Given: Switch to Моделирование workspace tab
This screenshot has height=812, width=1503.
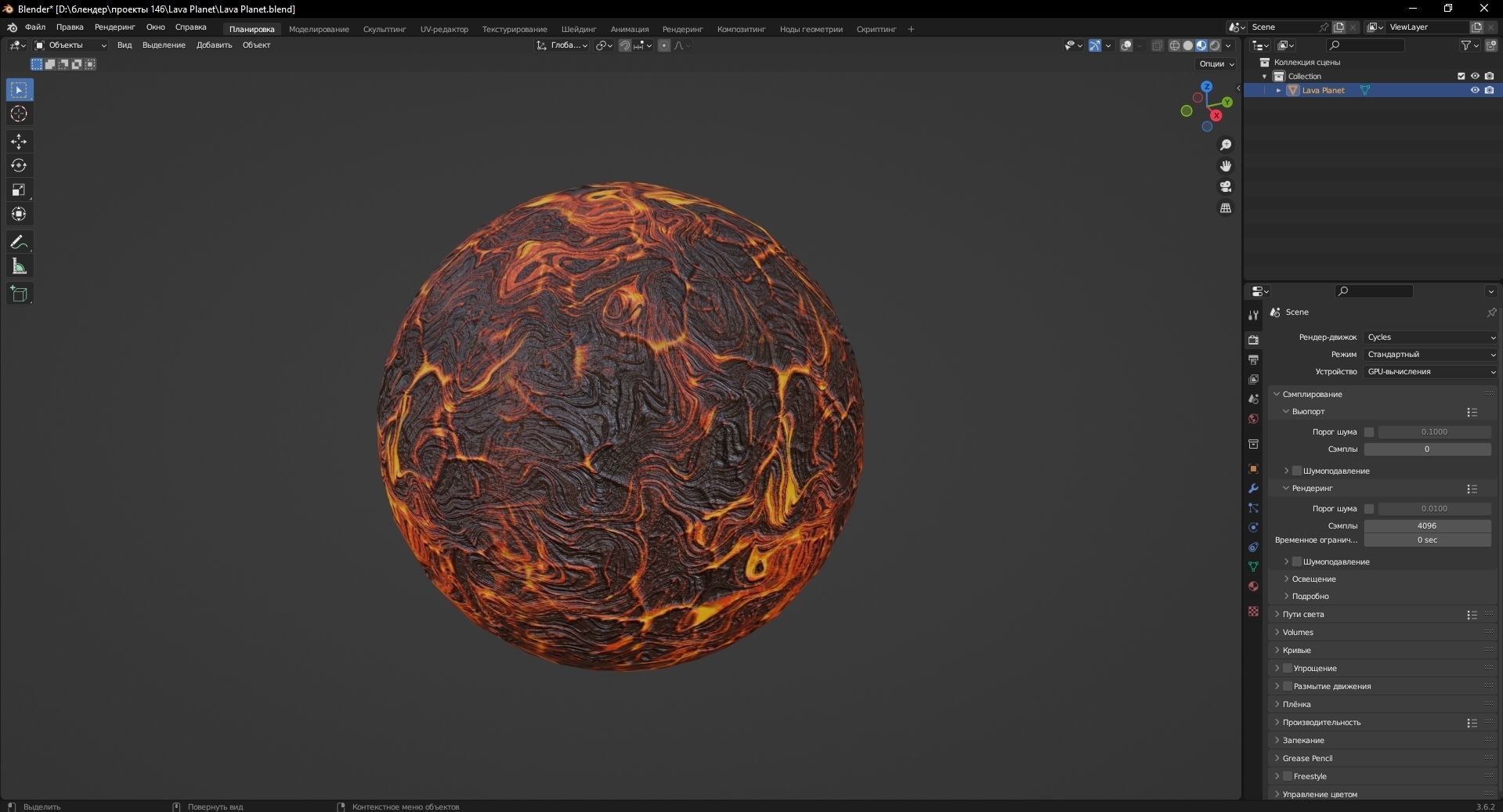Looking at the screenshot, I should point(319,30).
